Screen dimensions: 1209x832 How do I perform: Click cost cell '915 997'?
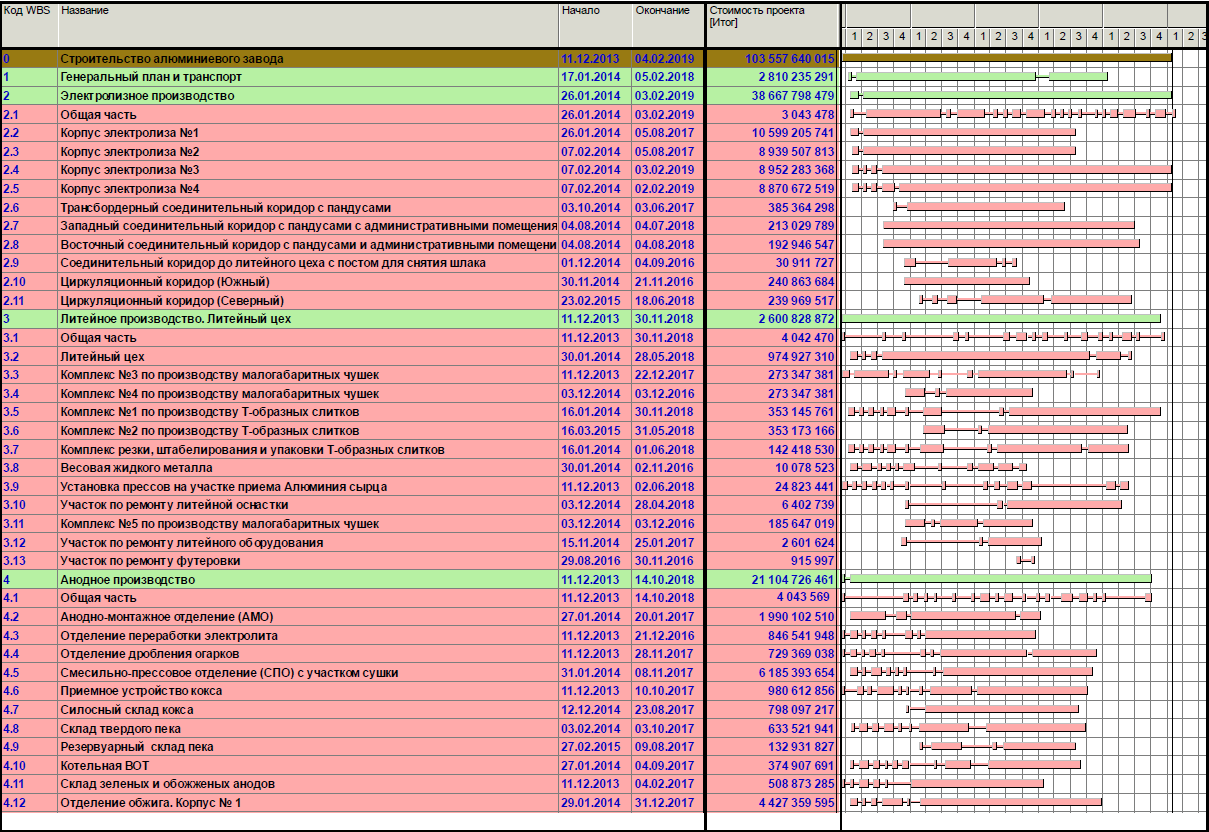[x=771, y=561]
